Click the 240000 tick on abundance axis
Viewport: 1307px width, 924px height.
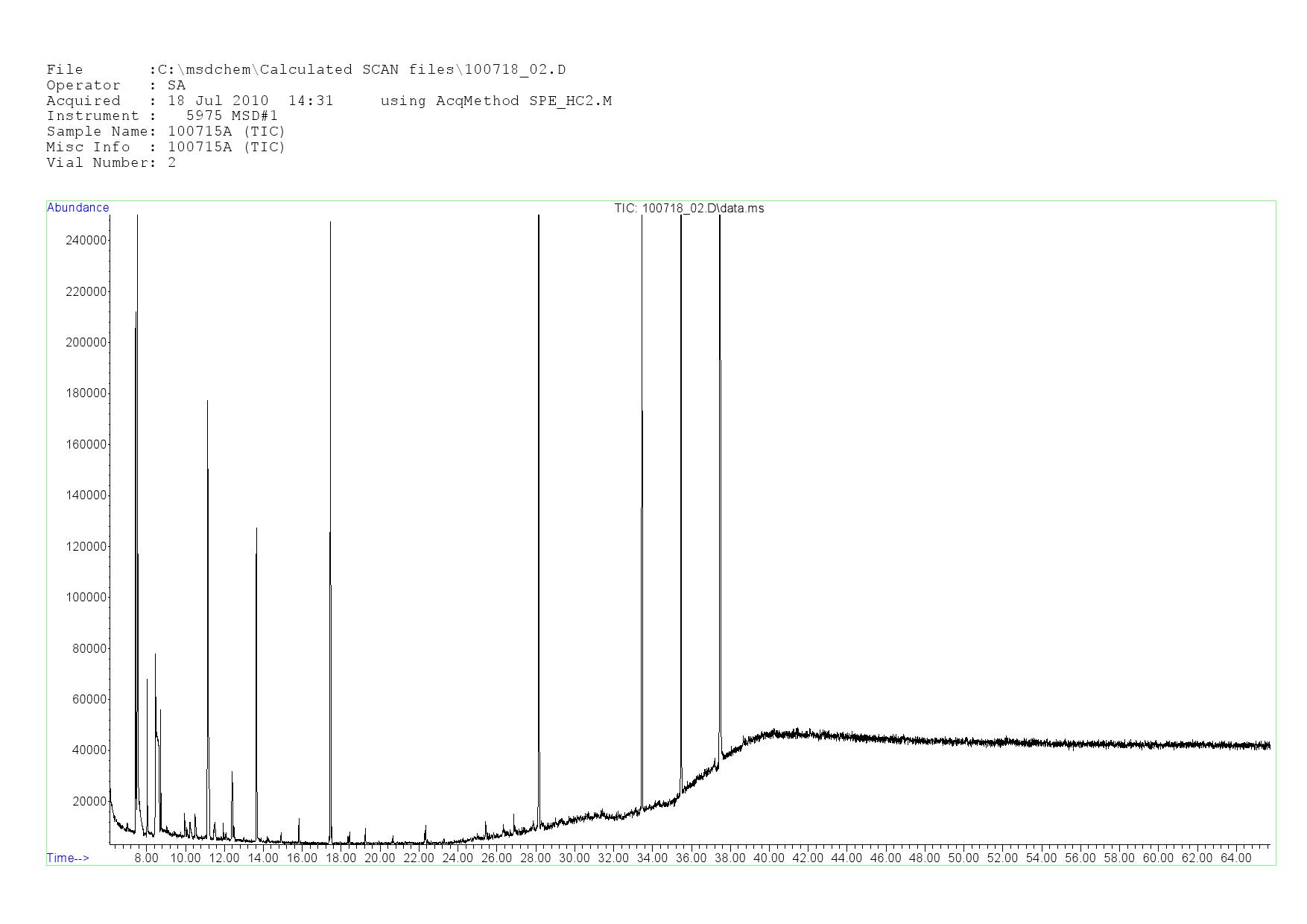click(86, 240)
